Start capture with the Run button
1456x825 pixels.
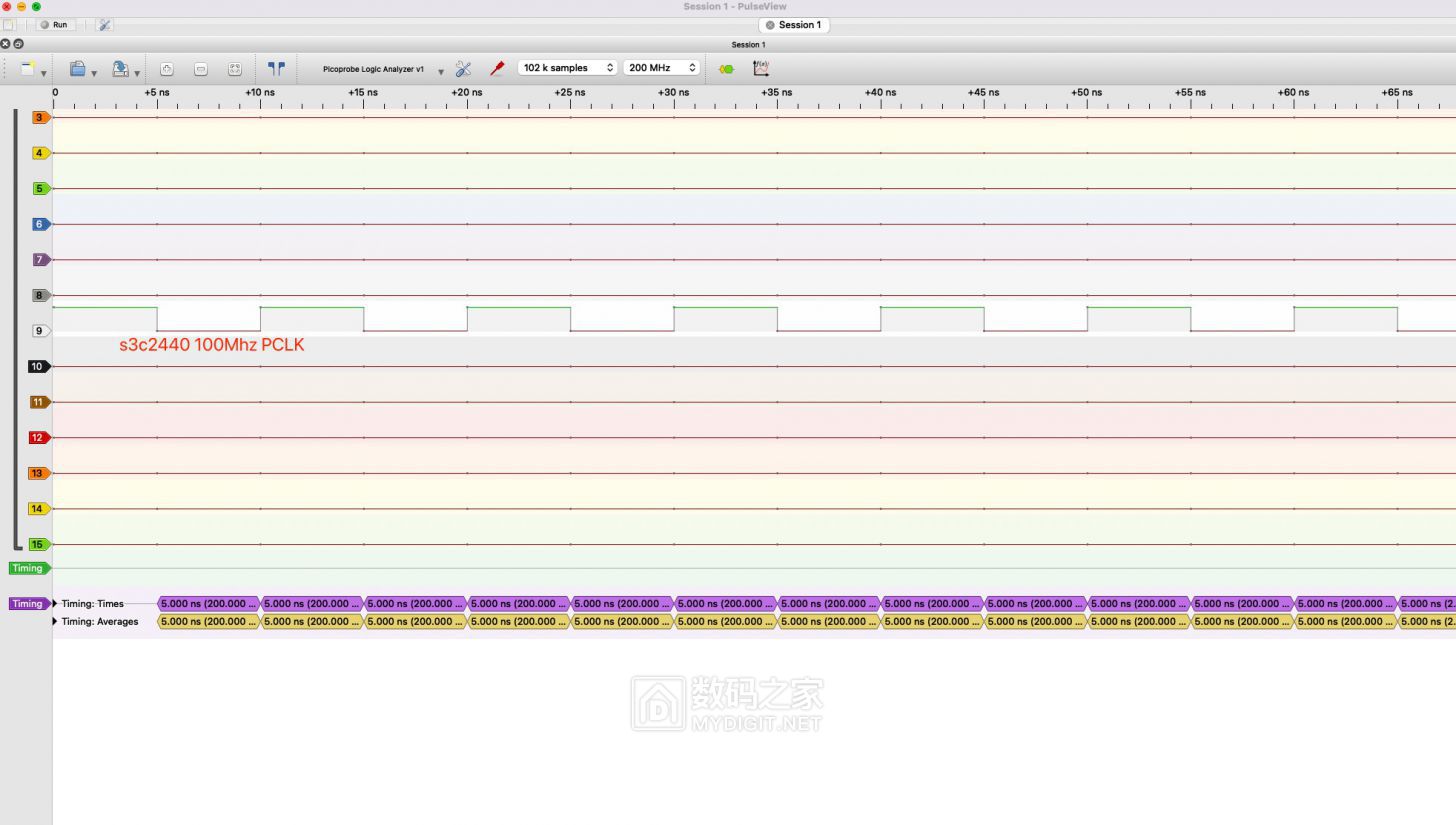[x=54, y=24]
